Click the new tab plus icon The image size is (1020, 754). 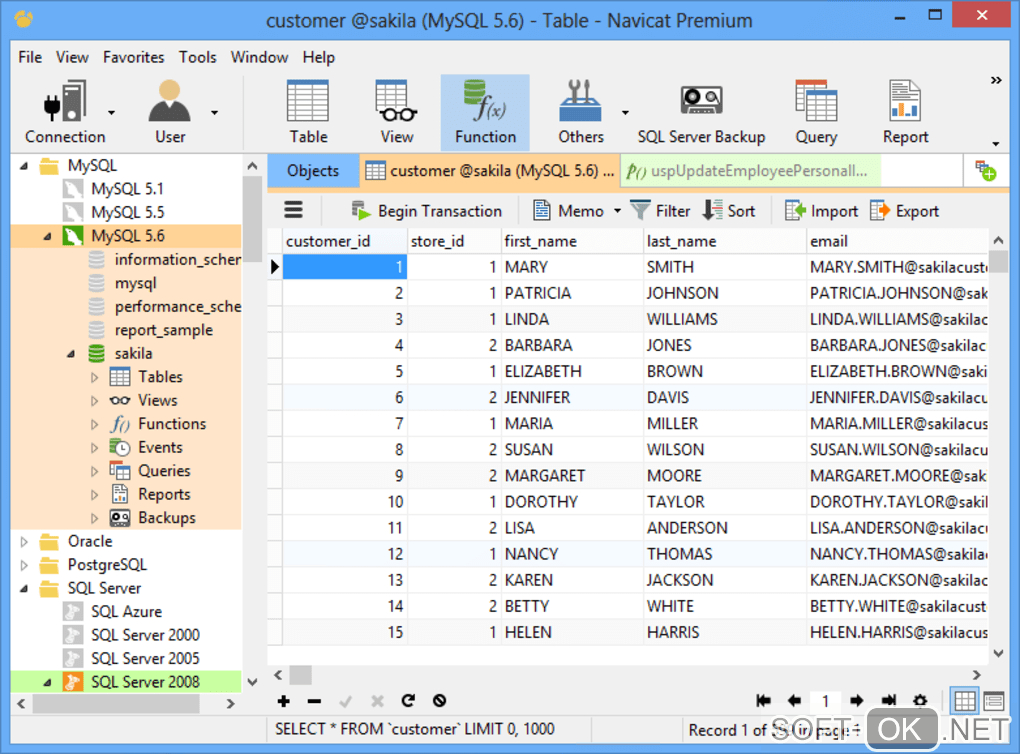pyautogui.click(x=986, y=171)
